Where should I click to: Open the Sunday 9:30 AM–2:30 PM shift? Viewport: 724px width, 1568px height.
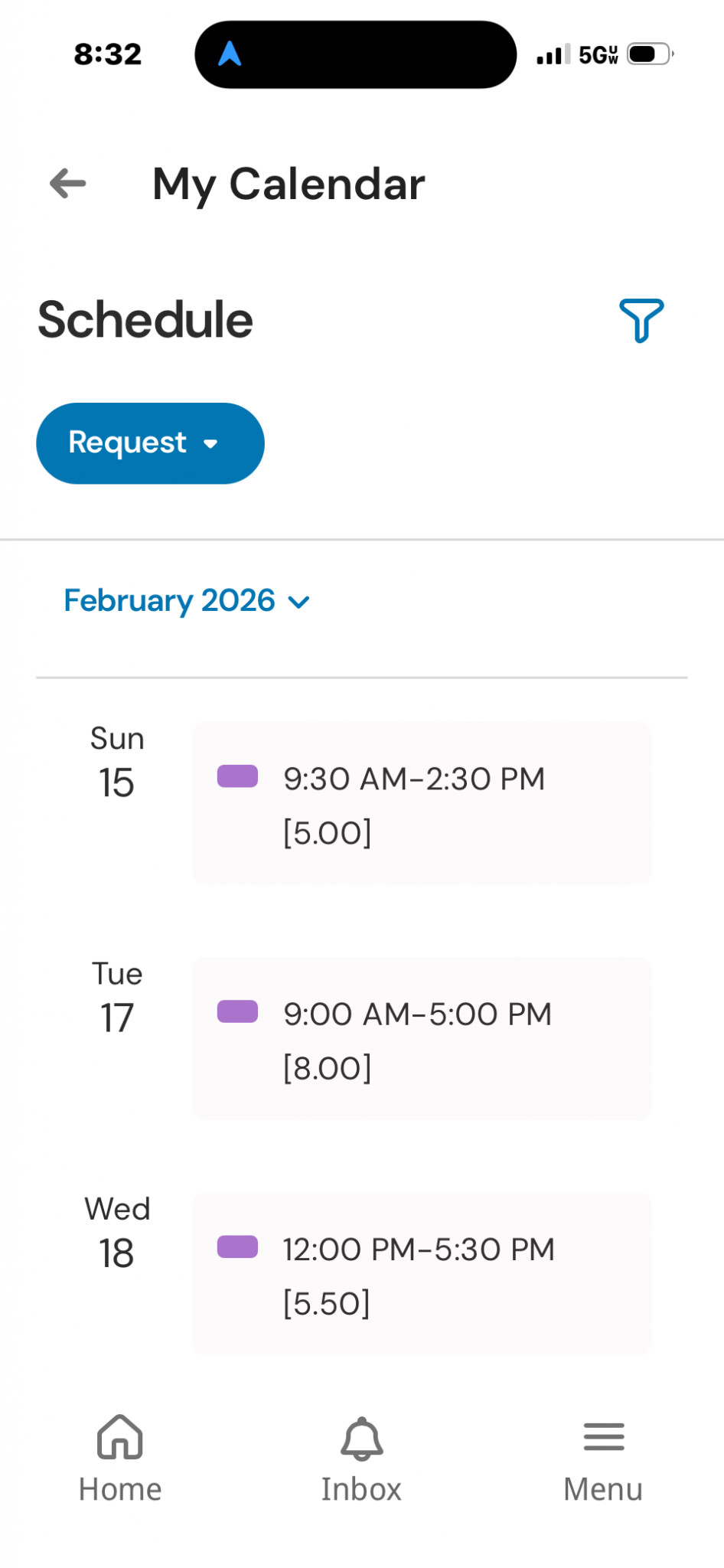click(x=422, y=803)
